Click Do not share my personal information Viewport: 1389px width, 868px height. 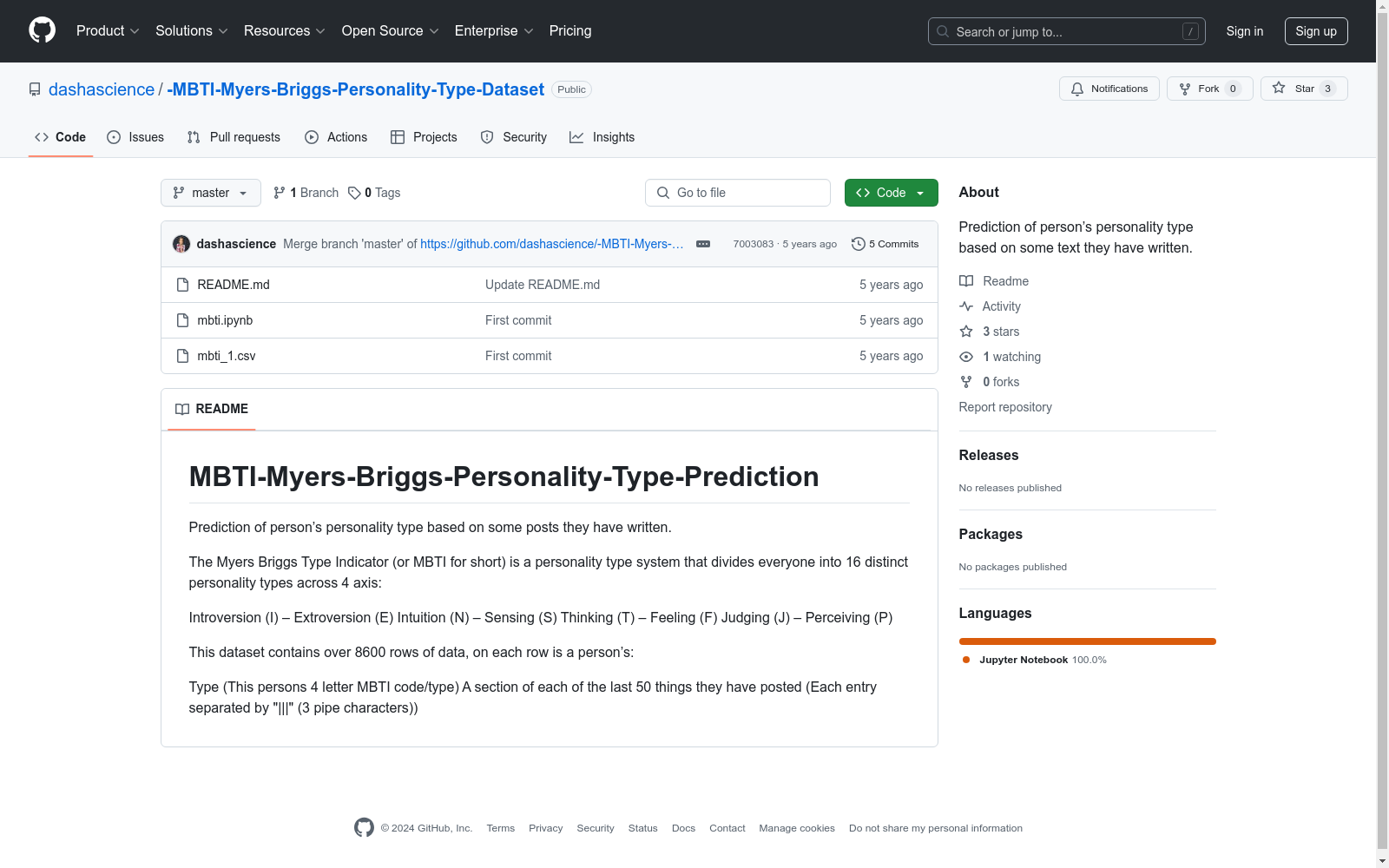pyautogui.click(x=936, y=828)
